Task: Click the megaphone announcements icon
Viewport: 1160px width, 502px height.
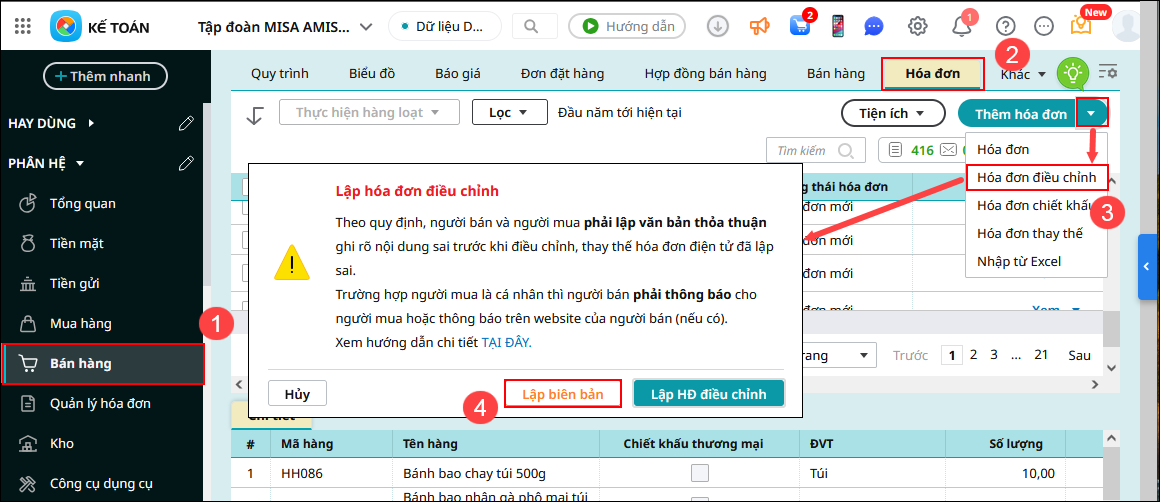Action: coord(760,27)
